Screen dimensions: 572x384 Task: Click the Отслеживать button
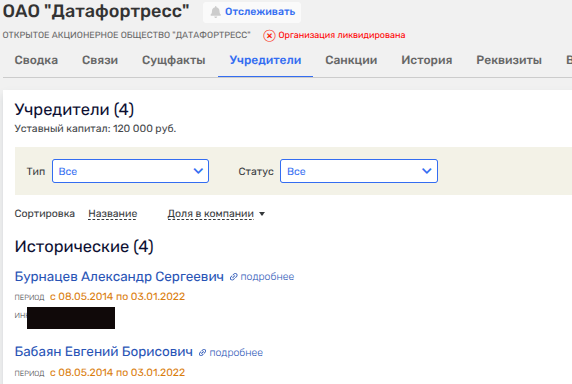pyautogui.click(x=252, y=12)
